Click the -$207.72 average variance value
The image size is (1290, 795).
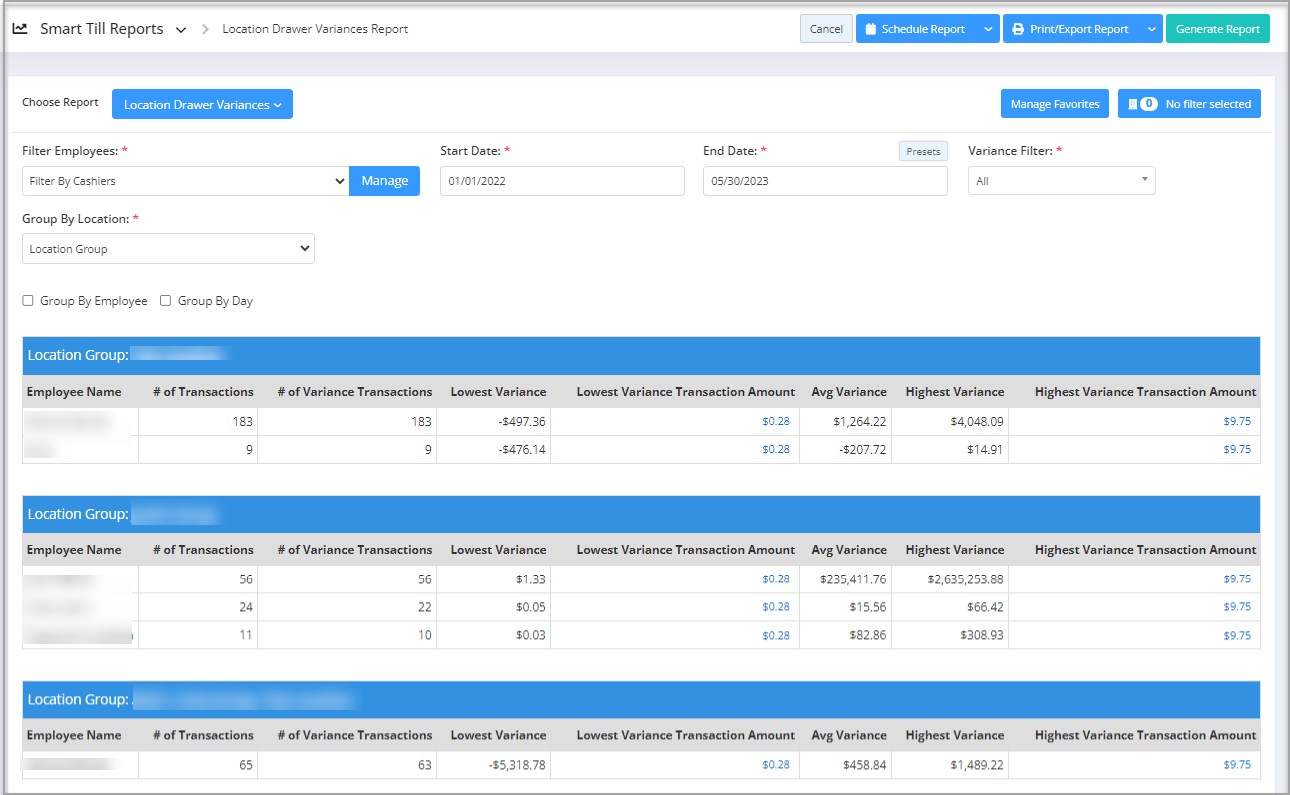[x=864, y=449]
